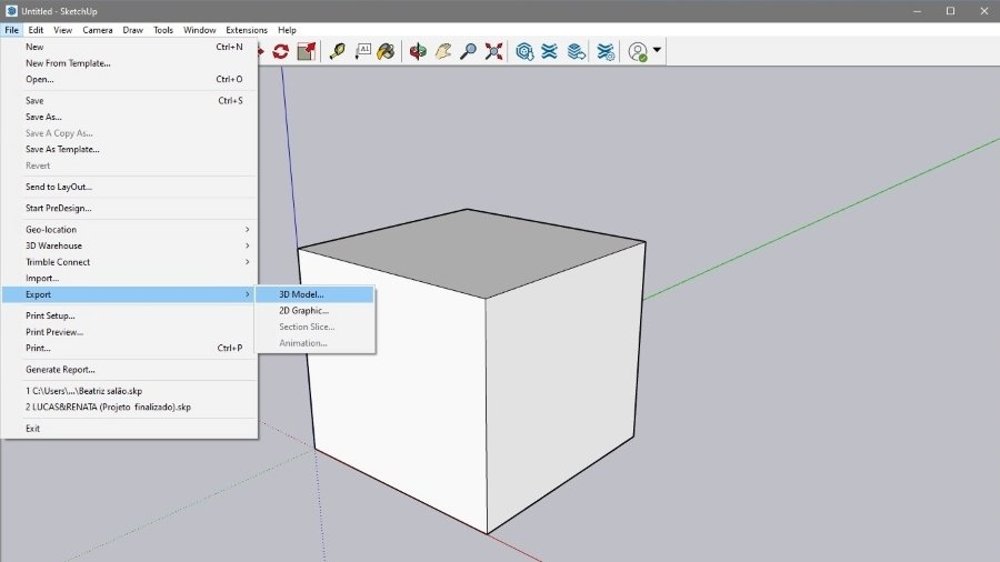Select the Orbit tool
The image size is (1000, 562).
click(418, 52)
